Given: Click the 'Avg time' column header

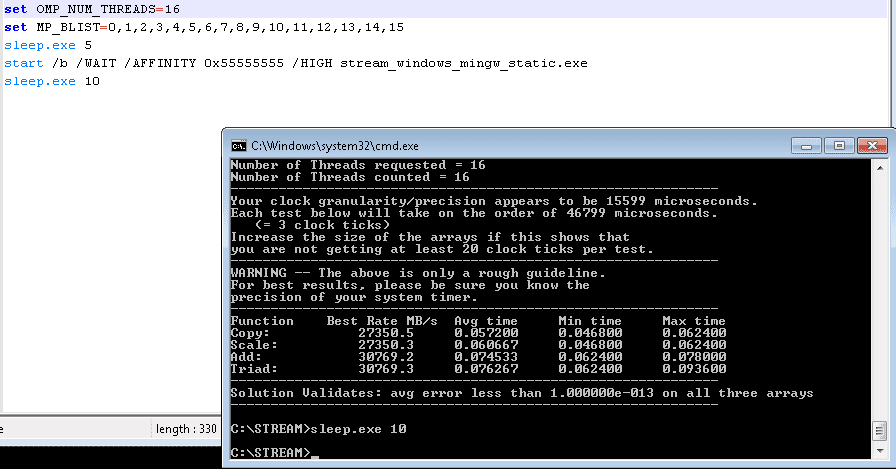Looking at the screenshot, I should 486,321.
